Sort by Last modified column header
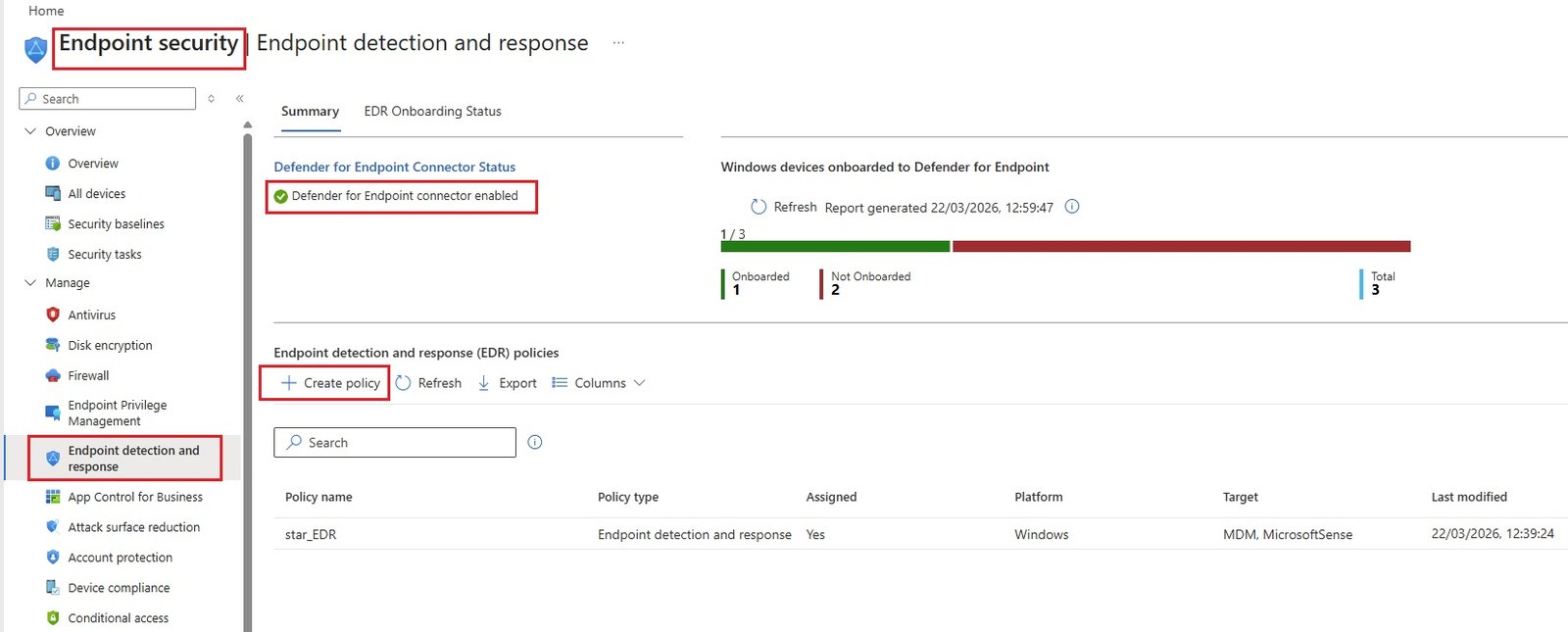Screen dimensions: 1568x632 (x=1469, y=498)
